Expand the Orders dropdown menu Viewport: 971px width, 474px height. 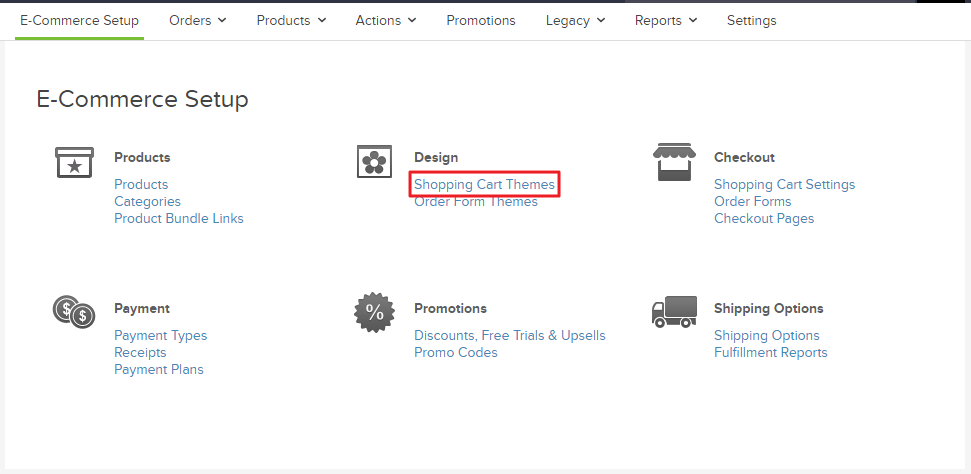tap(197, 20)
